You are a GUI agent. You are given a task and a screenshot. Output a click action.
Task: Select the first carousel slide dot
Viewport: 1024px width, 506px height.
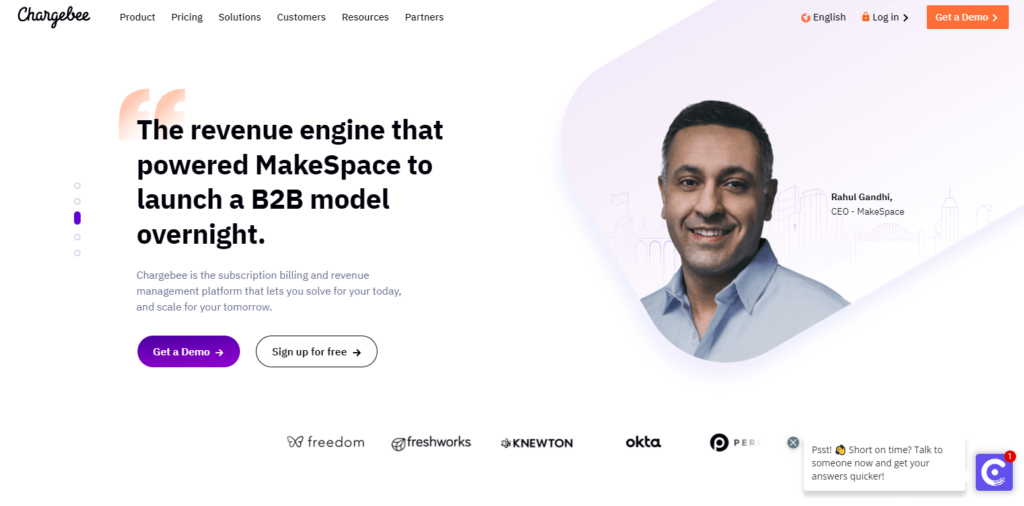pos(77,185)
